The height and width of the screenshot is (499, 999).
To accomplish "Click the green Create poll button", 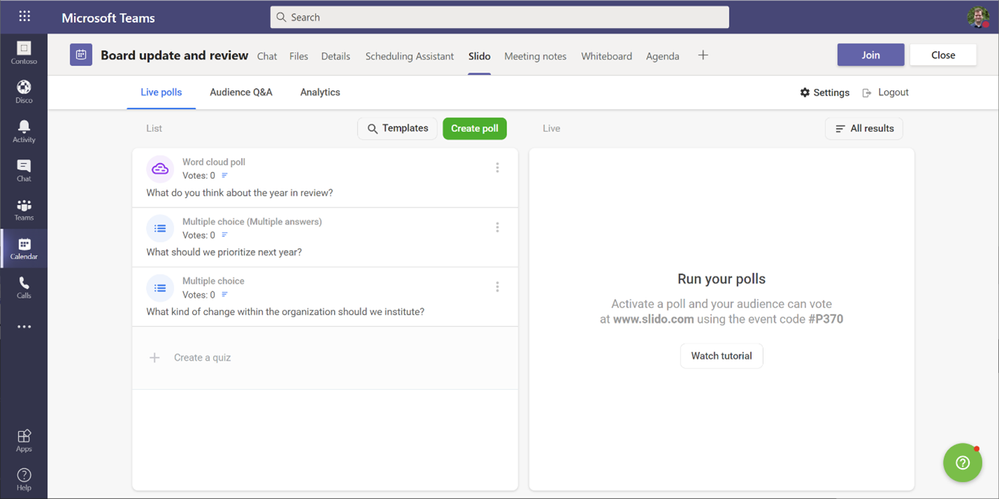I will 475,128.
